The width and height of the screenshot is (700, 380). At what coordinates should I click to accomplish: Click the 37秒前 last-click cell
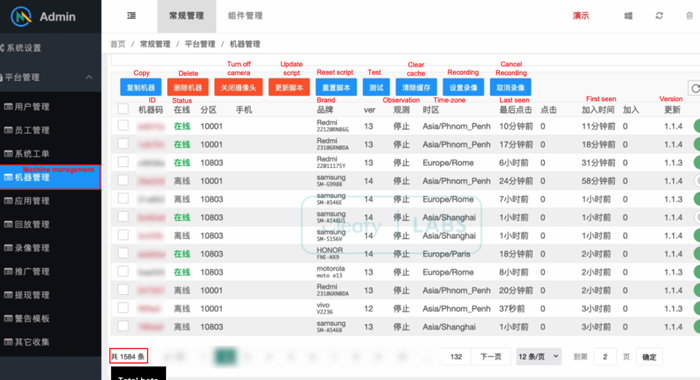[x=512, y=309]
